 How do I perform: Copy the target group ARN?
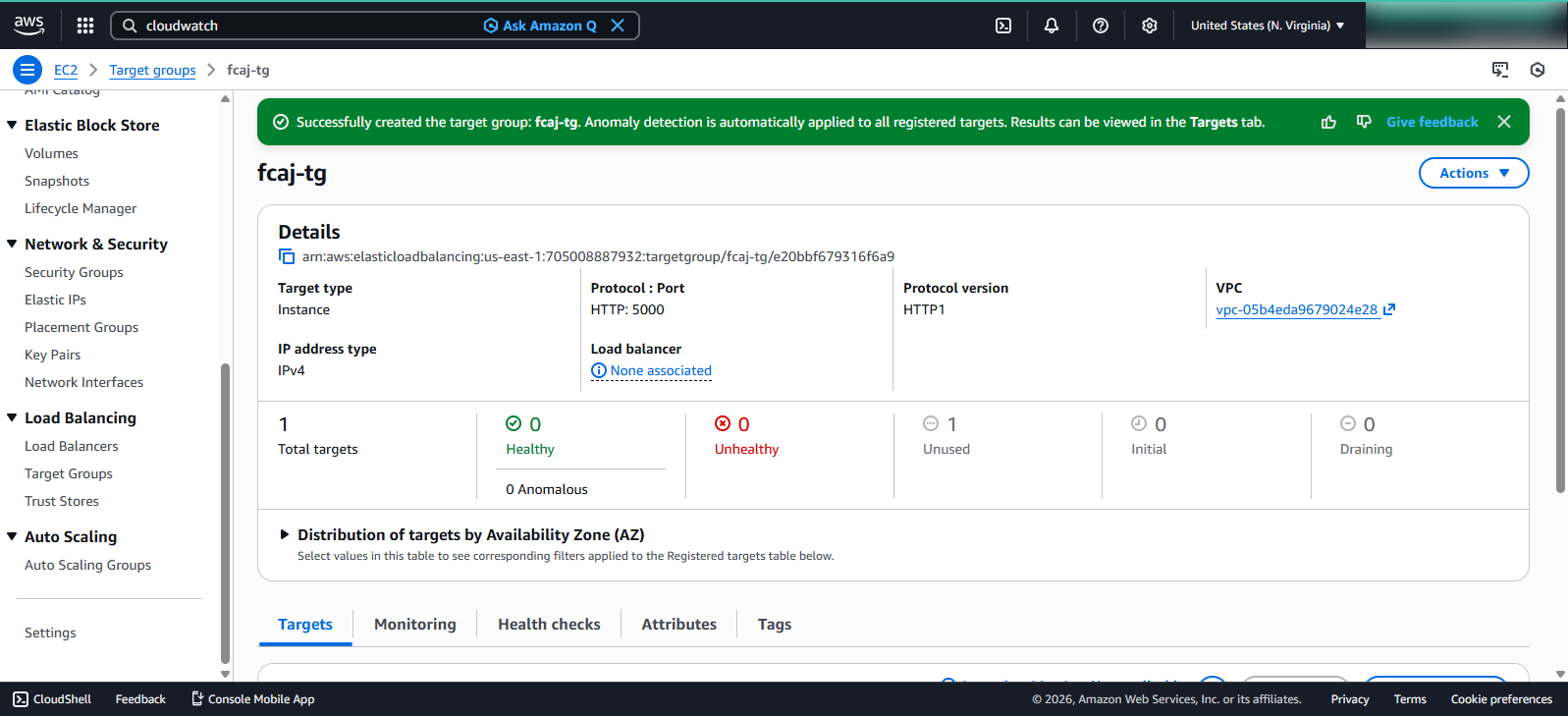coord(287,256)
